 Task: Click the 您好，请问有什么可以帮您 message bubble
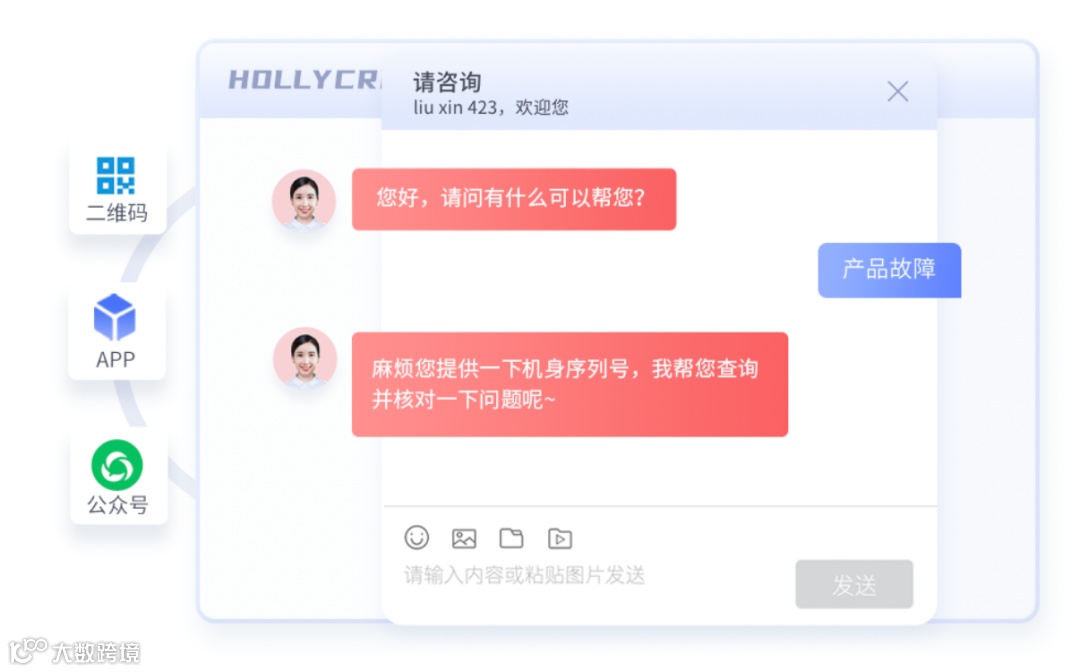(514, 199)
